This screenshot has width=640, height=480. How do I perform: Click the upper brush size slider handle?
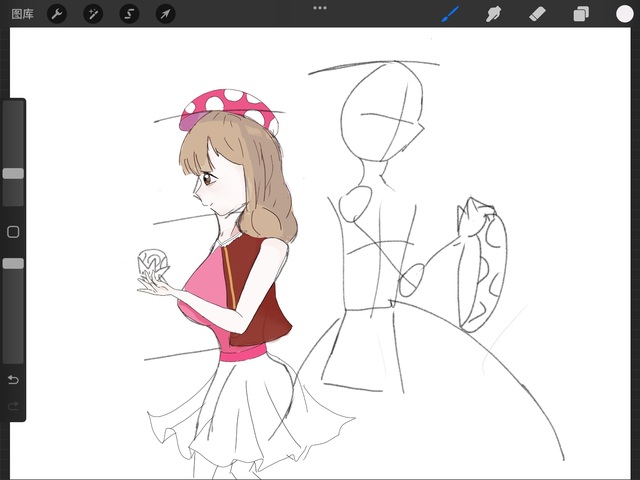coord(13,173)
